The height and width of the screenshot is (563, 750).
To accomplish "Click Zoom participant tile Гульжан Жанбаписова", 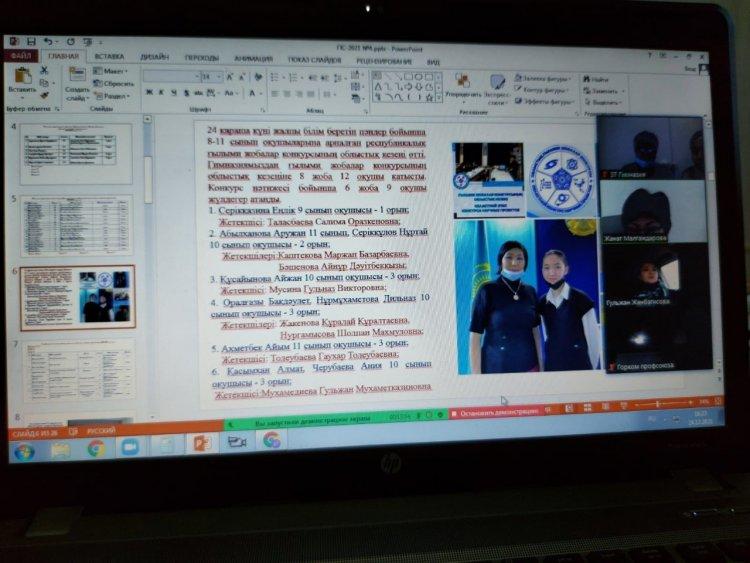I will 655,276.
